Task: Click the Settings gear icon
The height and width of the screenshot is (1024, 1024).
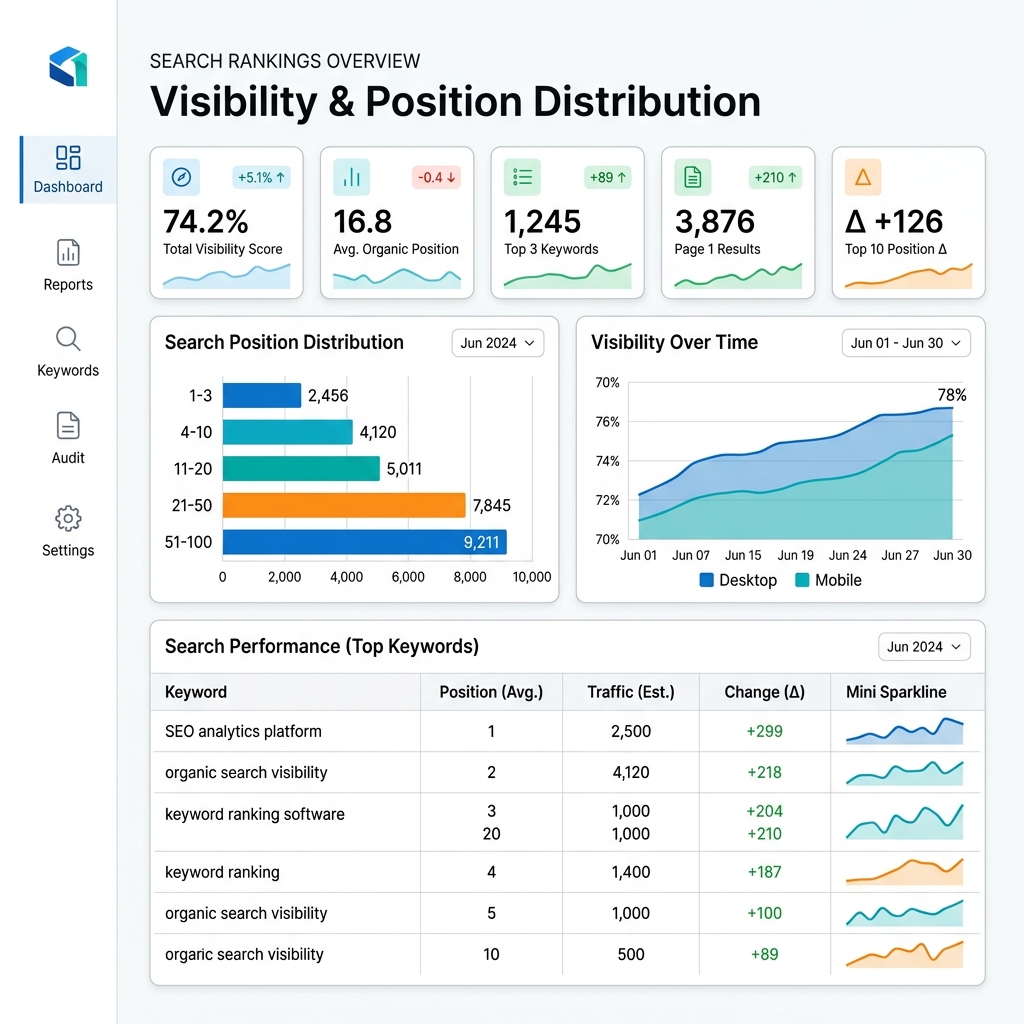Action: (68, 519)
